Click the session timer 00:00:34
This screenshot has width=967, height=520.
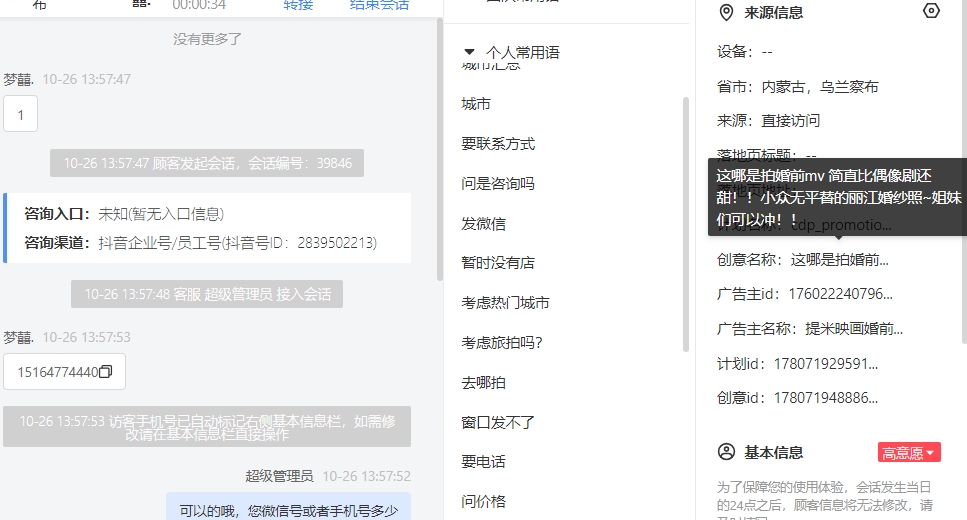199,5
